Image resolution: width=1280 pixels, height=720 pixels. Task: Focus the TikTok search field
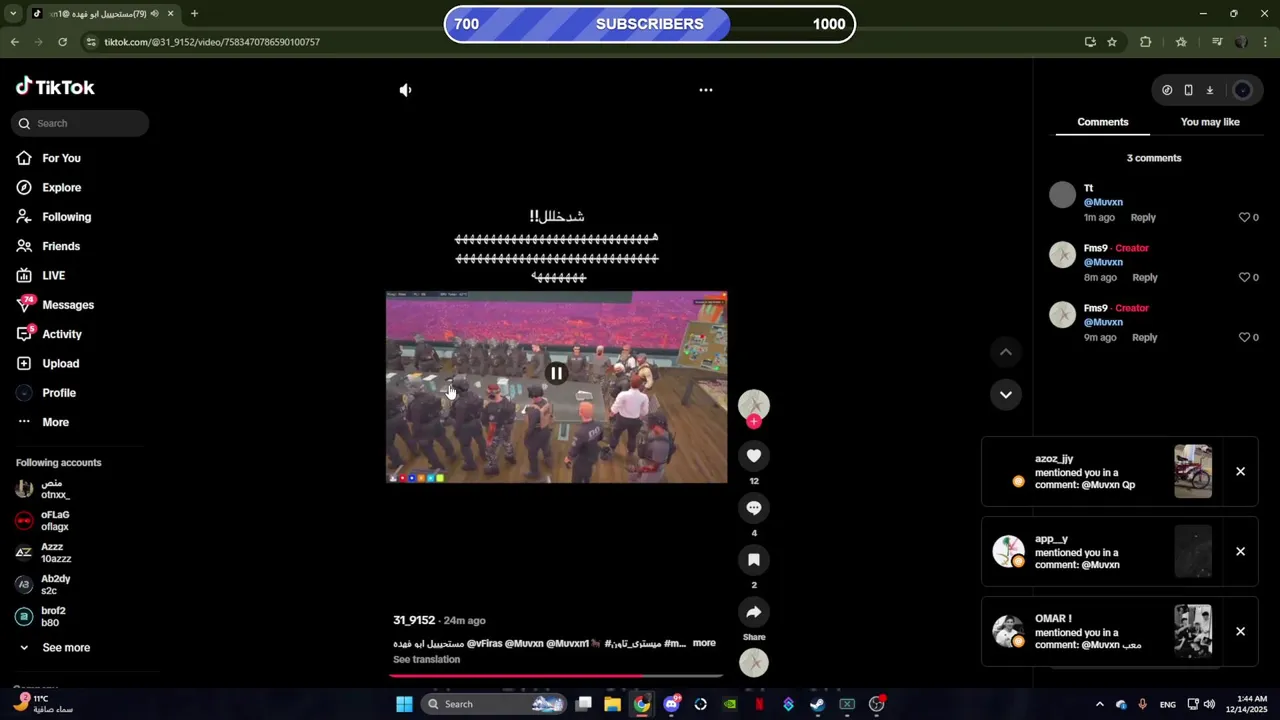[x=80, y=123]
